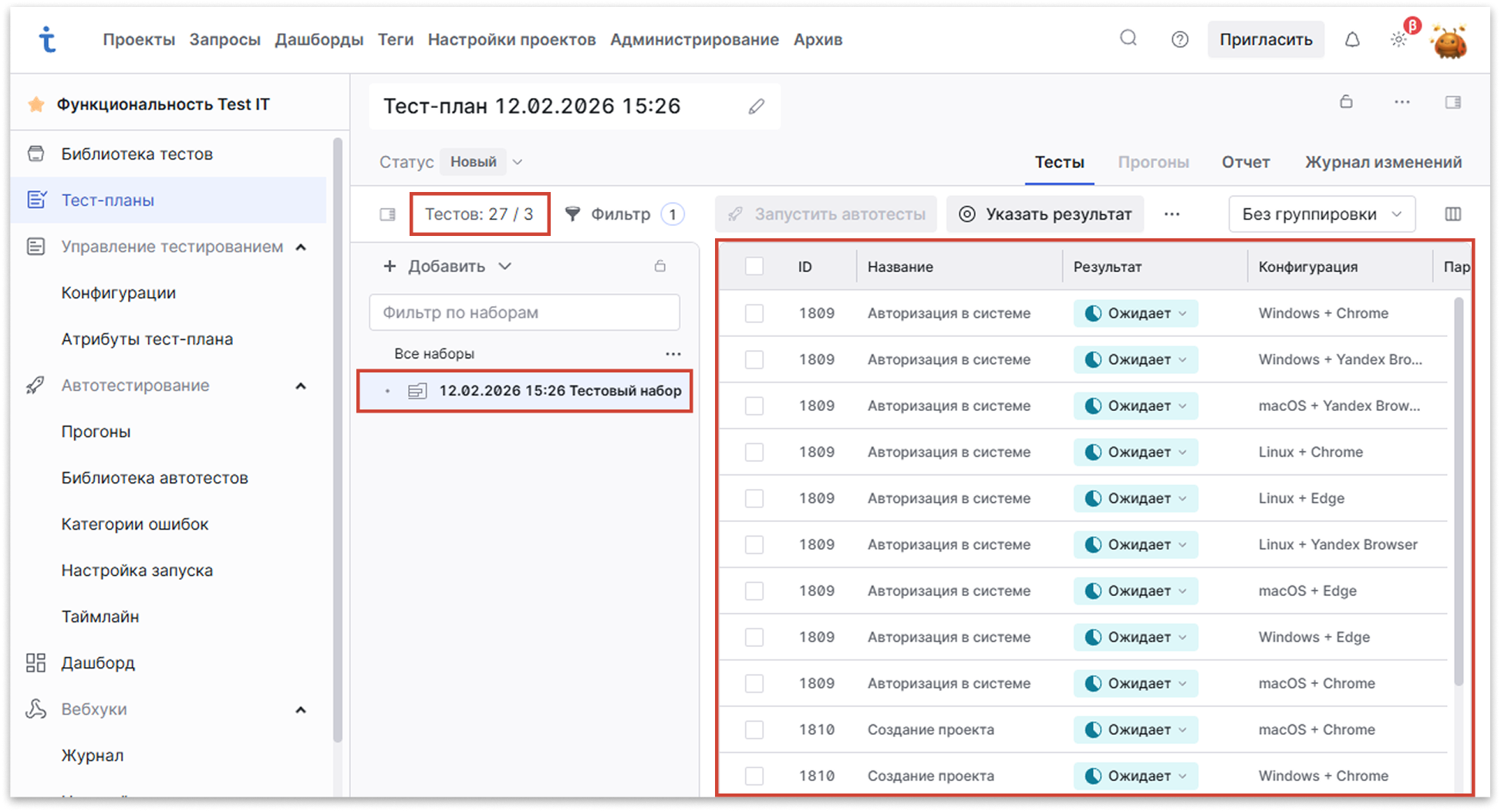The width and height of the screenshot is (1501, 812).
Task: Tick the select-all checkbox in table header
Action: (x=754, y=267)
